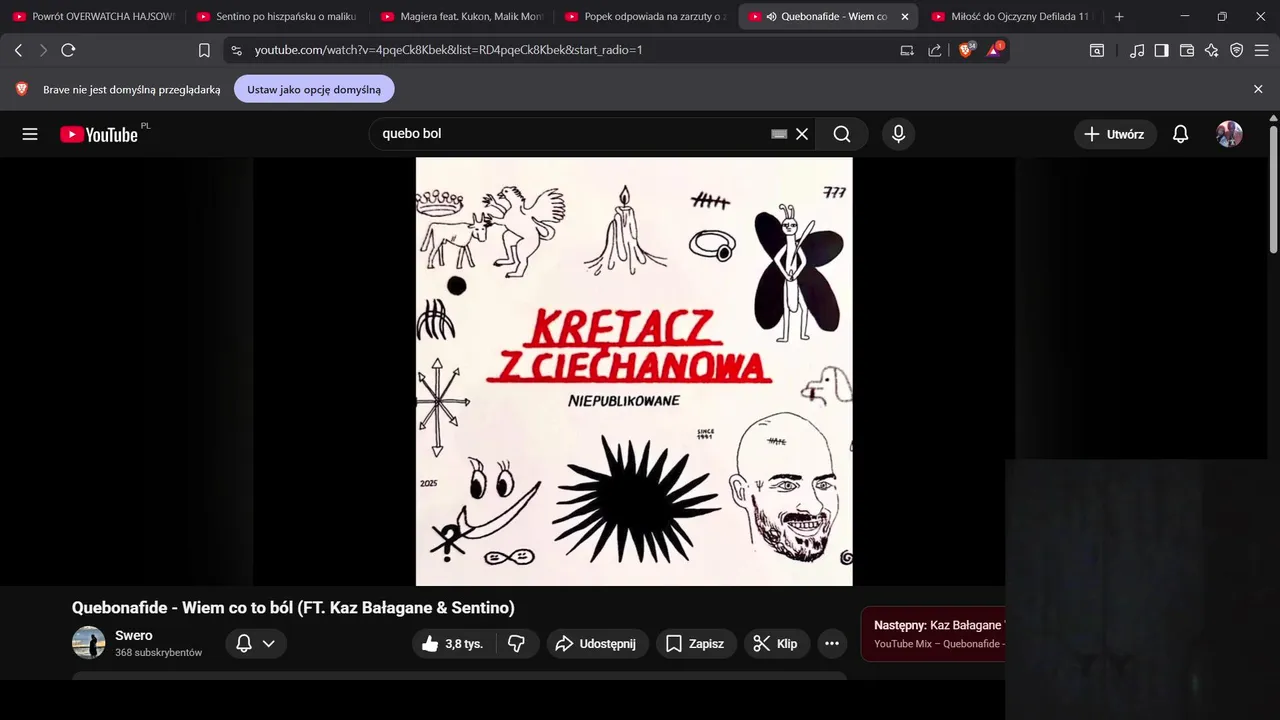This screenshot has width=1280, height=720.
Task: Click the address bar URL
Action: 448,50
